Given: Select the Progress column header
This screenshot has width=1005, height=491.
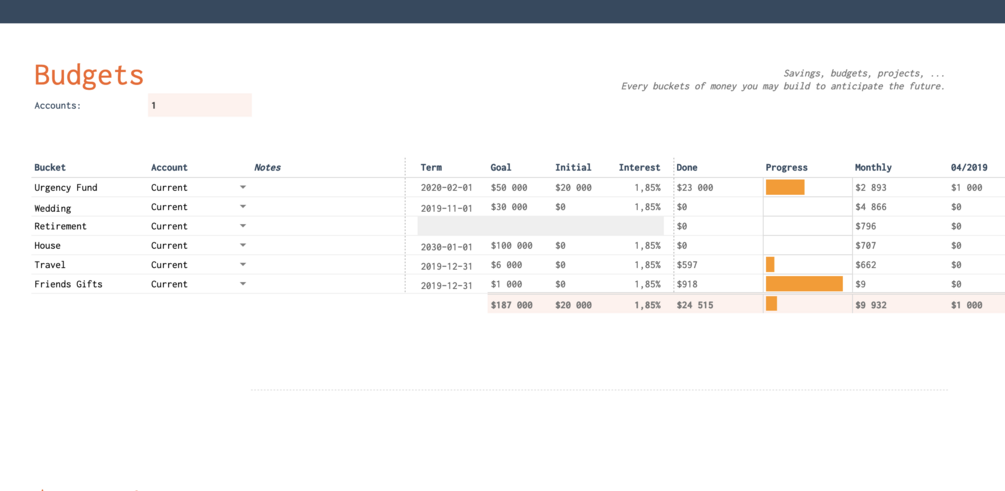Looking at the screenshot, I should pos(786,167).
